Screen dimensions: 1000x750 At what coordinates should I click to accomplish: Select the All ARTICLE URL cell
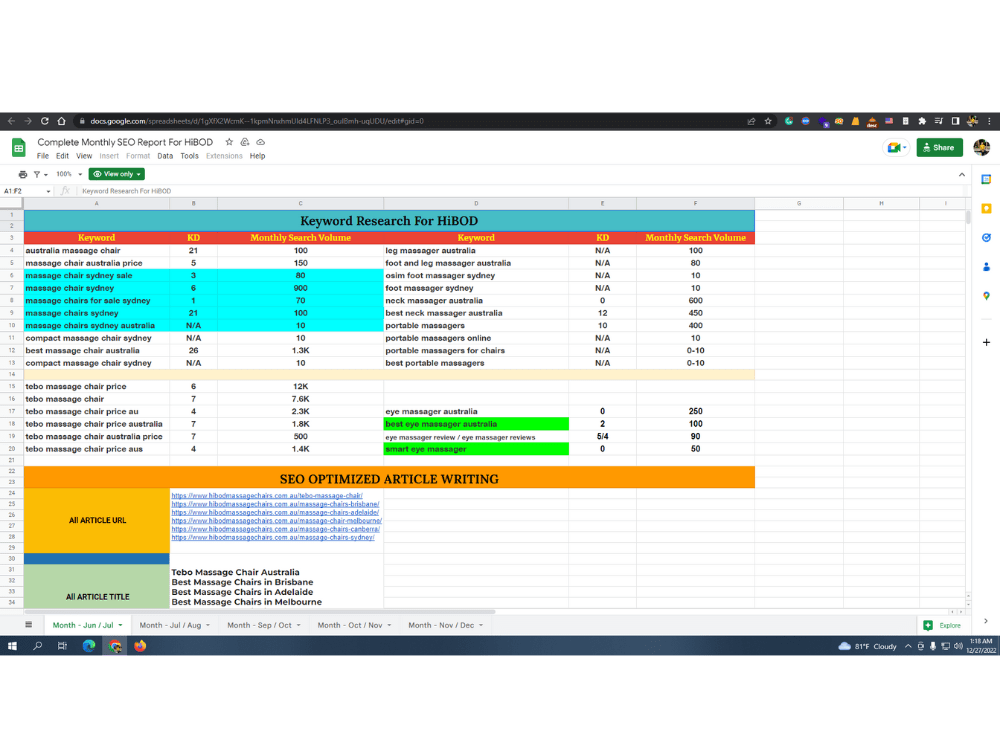coord(97,520)
